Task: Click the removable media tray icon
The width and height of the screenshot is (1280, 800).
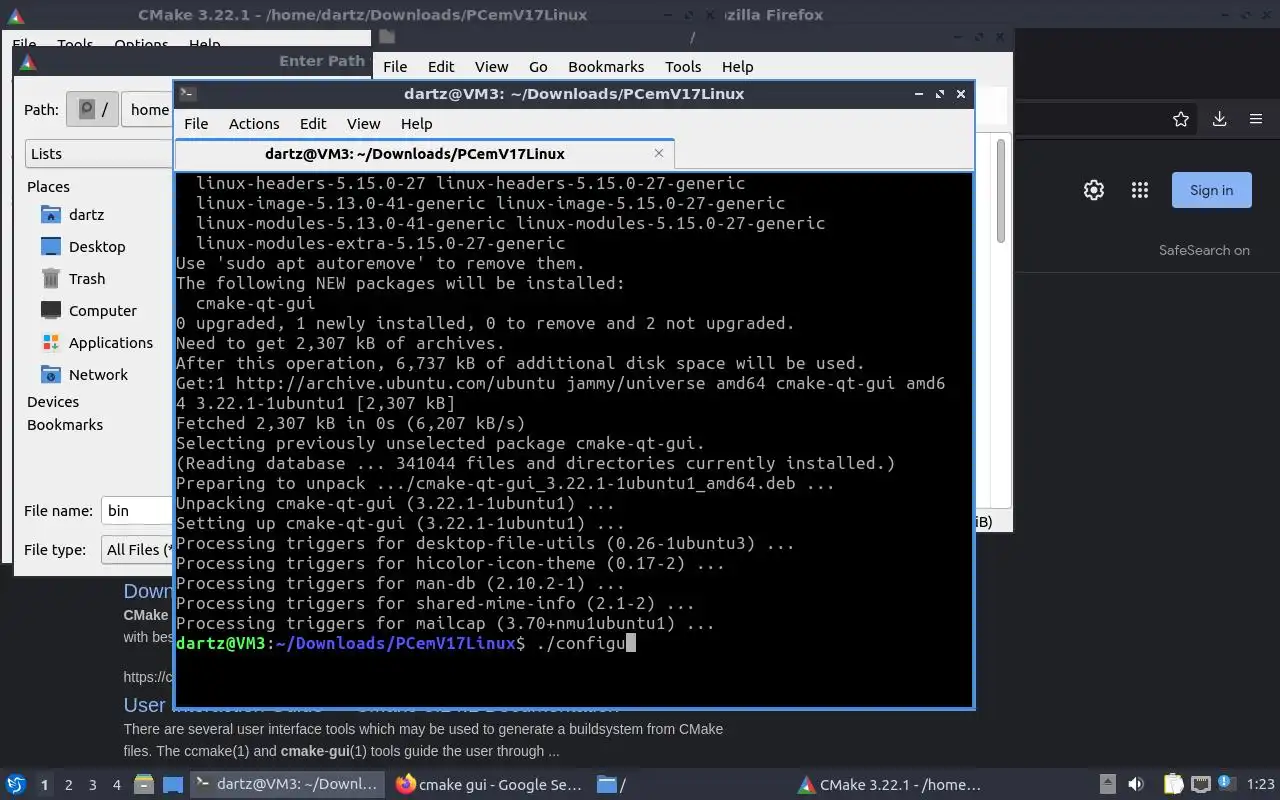Action: pyautogui.click(x=1108, y=784)
